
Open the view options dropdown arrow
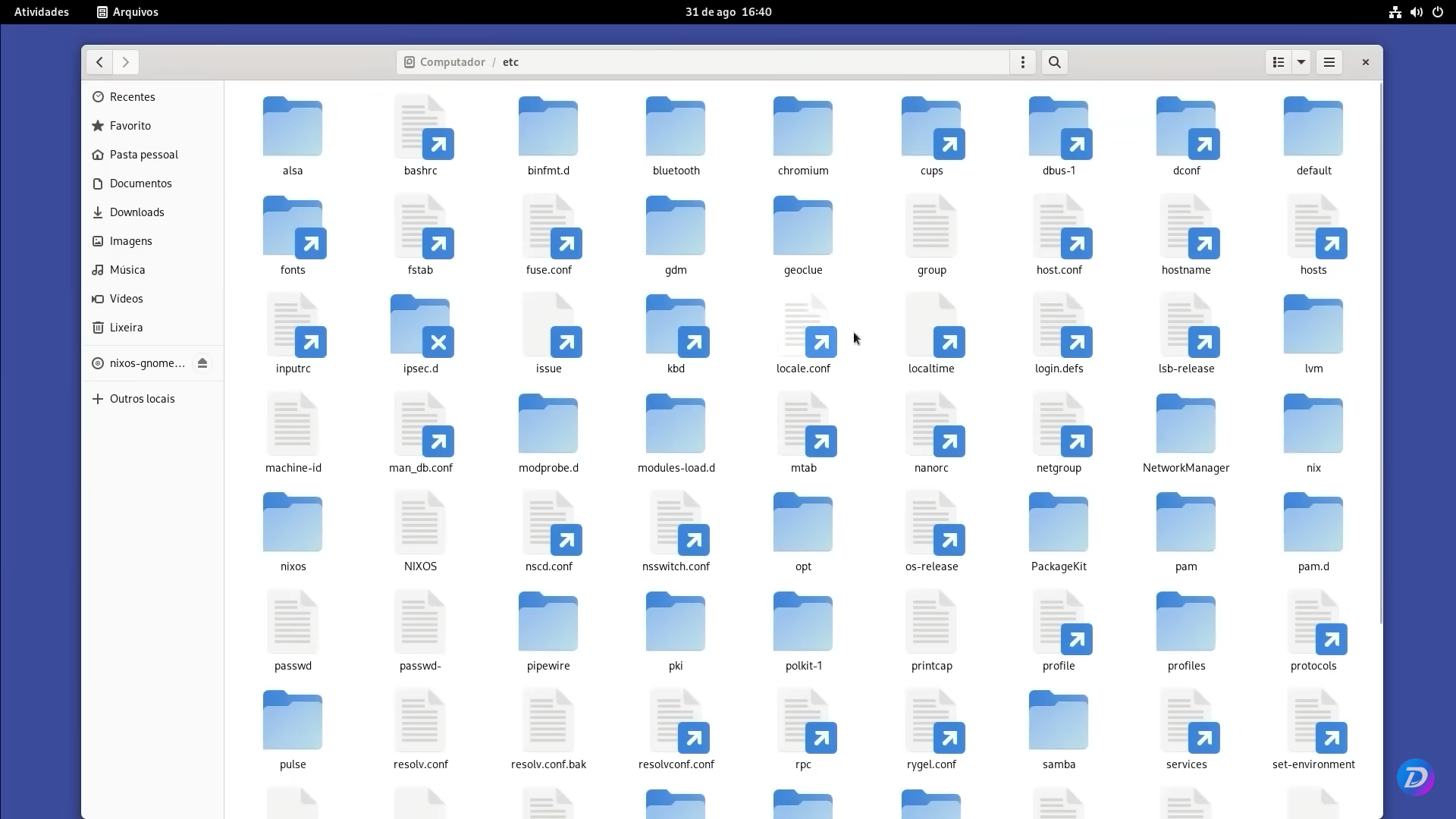click(x=1302, y=62)
